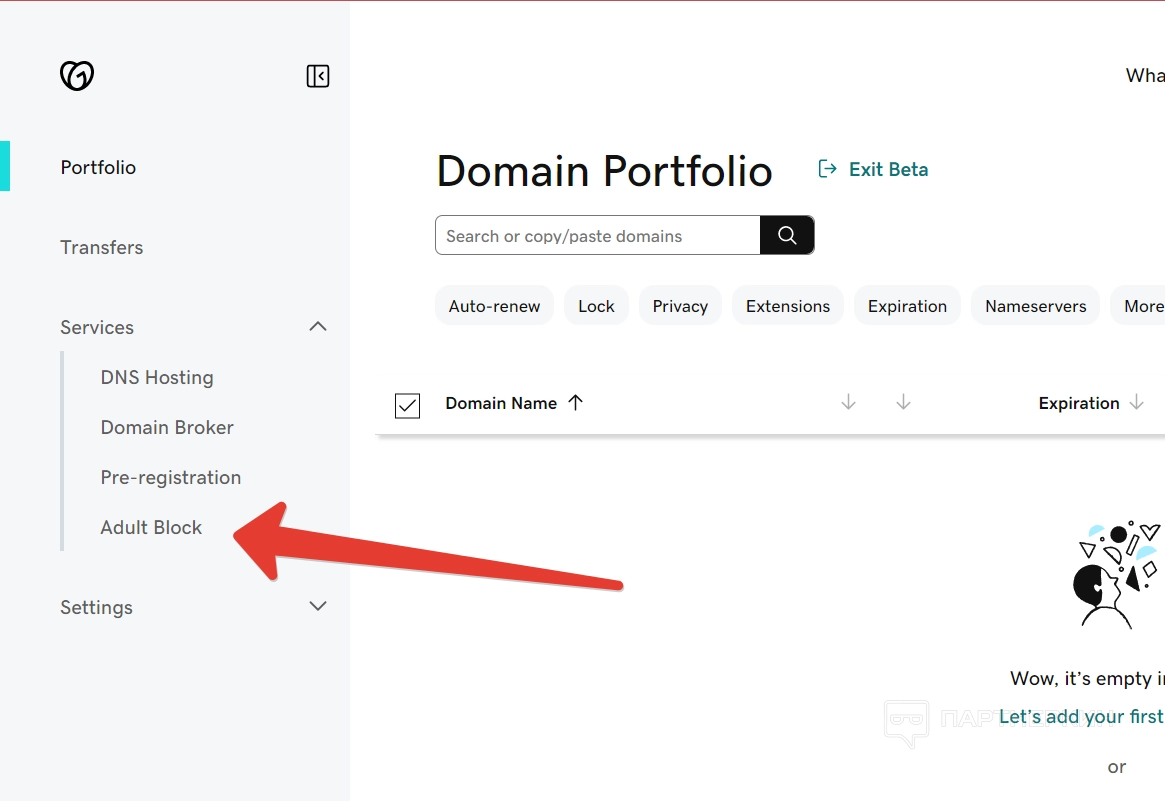Open the Auto-renew filter
Screen dimensions: 1165x801
tap(494, 306)
